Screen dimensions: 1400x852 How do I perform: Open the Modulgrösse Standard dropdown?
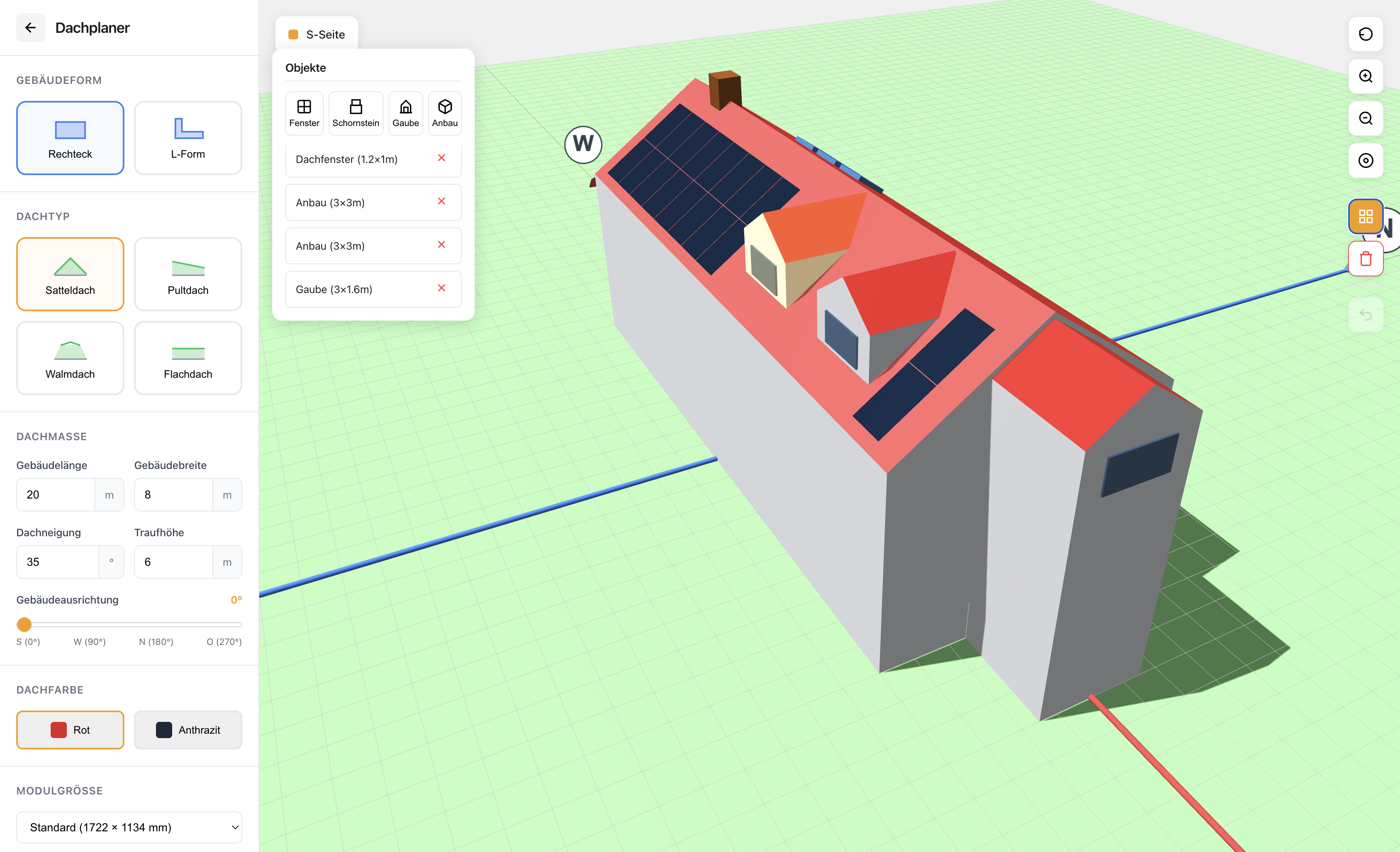(129, 827)
